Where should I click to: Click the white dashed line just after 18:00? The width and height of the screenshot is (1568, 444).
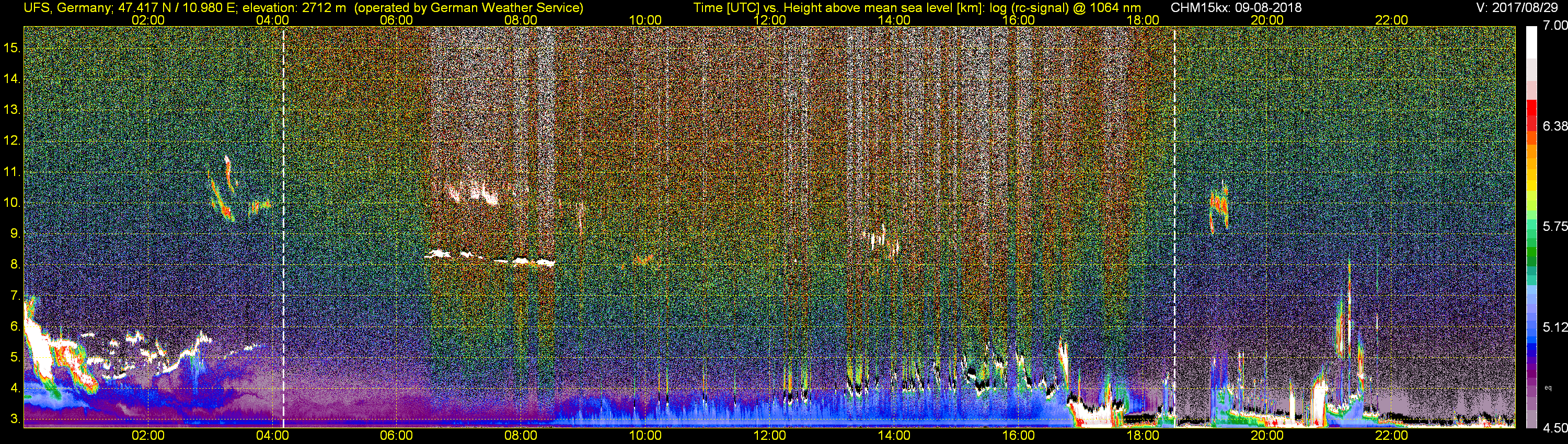[1174, 226]
